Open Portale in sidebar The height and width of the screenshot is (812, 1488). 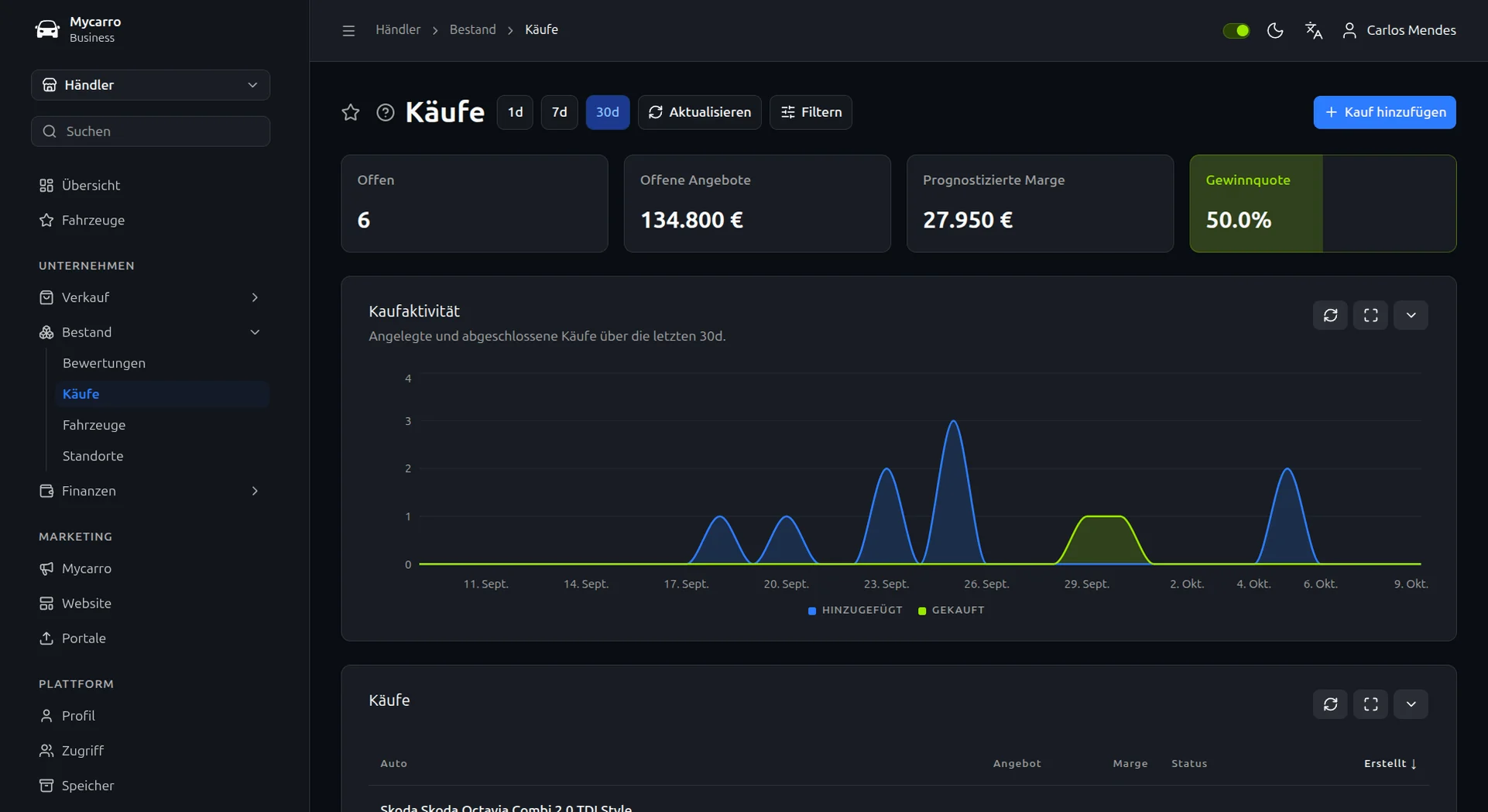(150, 638)
